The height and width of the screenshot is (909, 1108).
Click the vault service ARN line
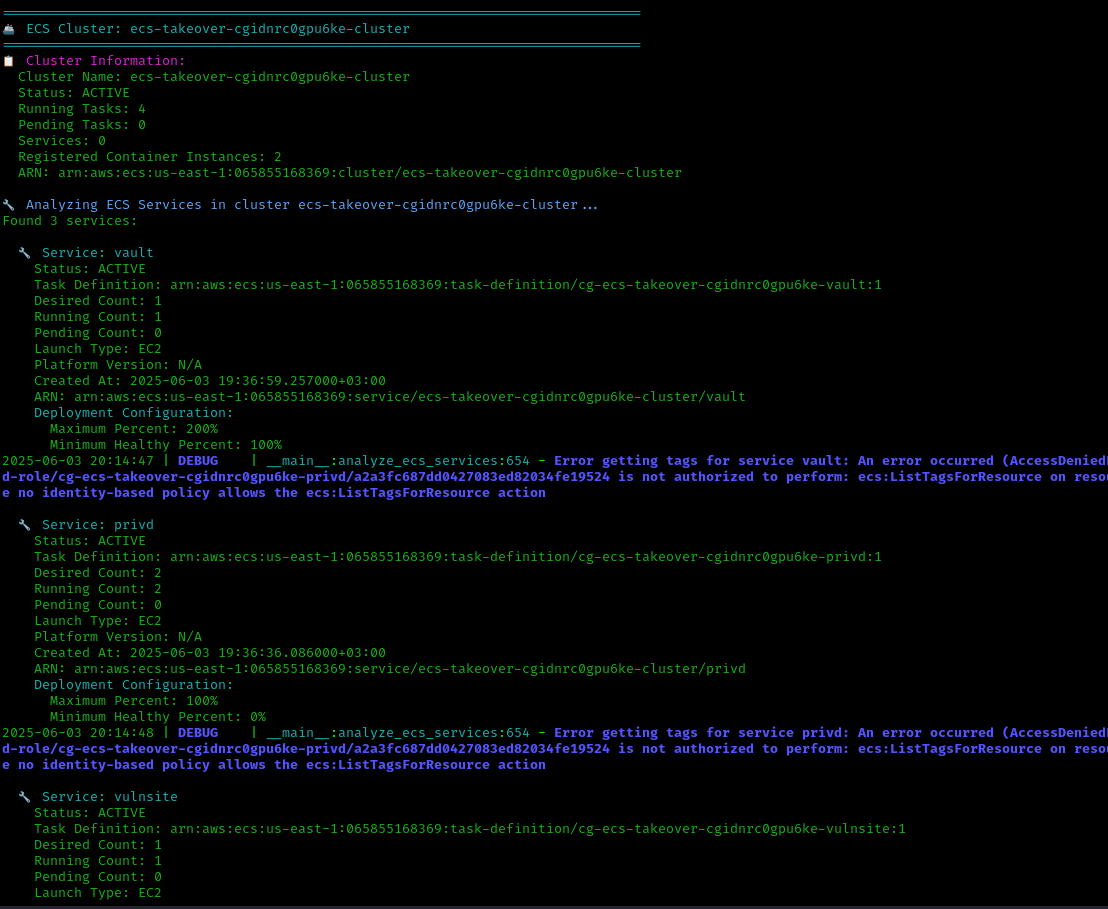[x=389, y=397]
